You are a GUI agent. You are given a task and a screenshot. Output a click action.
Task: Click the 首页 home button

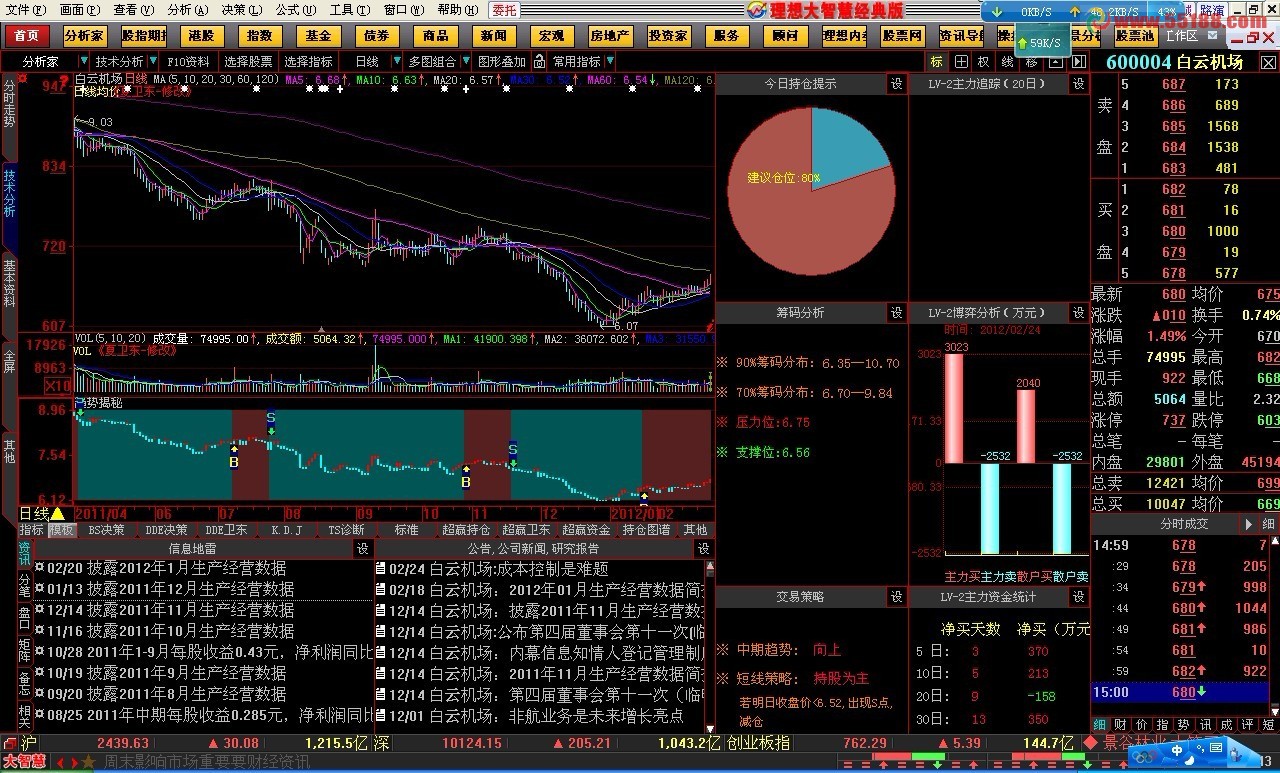[27, 36]
